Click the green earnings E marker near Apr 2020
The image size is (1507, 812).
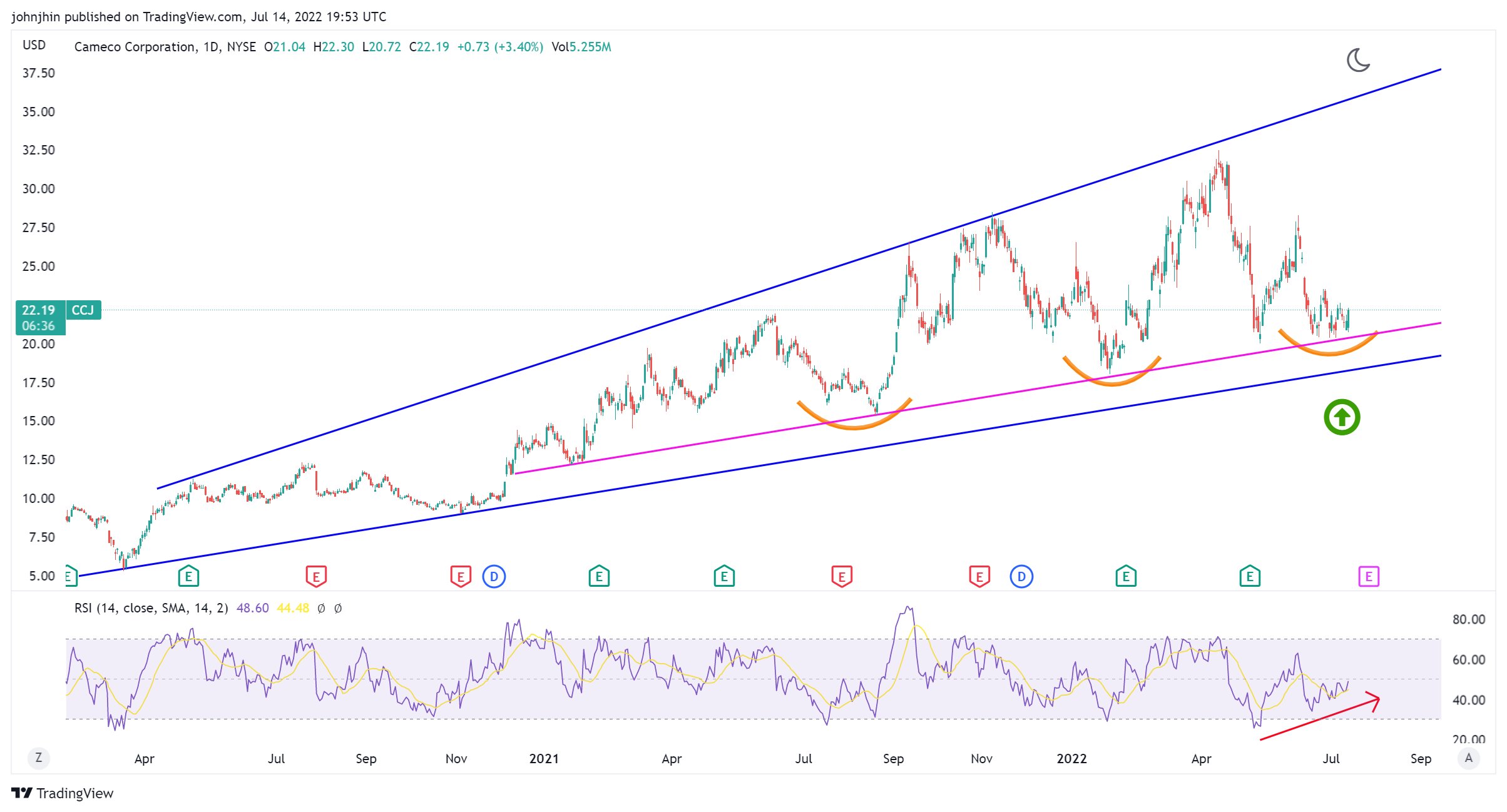pyautogui.click(x=188, y=576)
